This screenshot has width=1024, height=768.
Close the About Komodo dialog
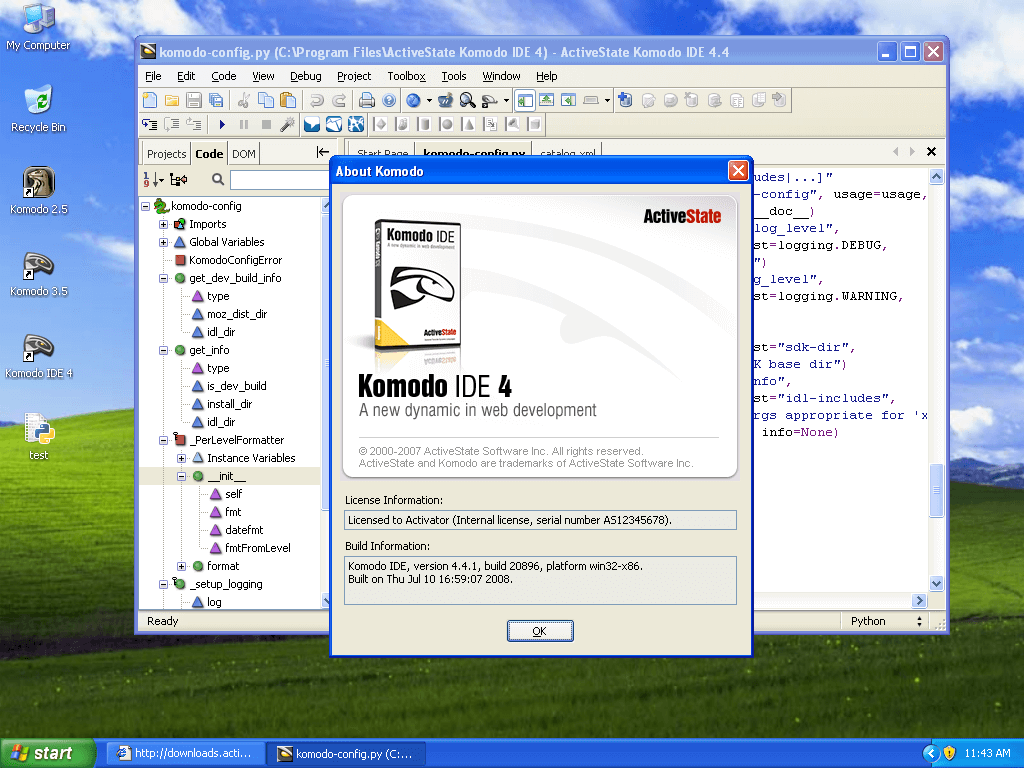pyautogui.click(x=738, y=171)
